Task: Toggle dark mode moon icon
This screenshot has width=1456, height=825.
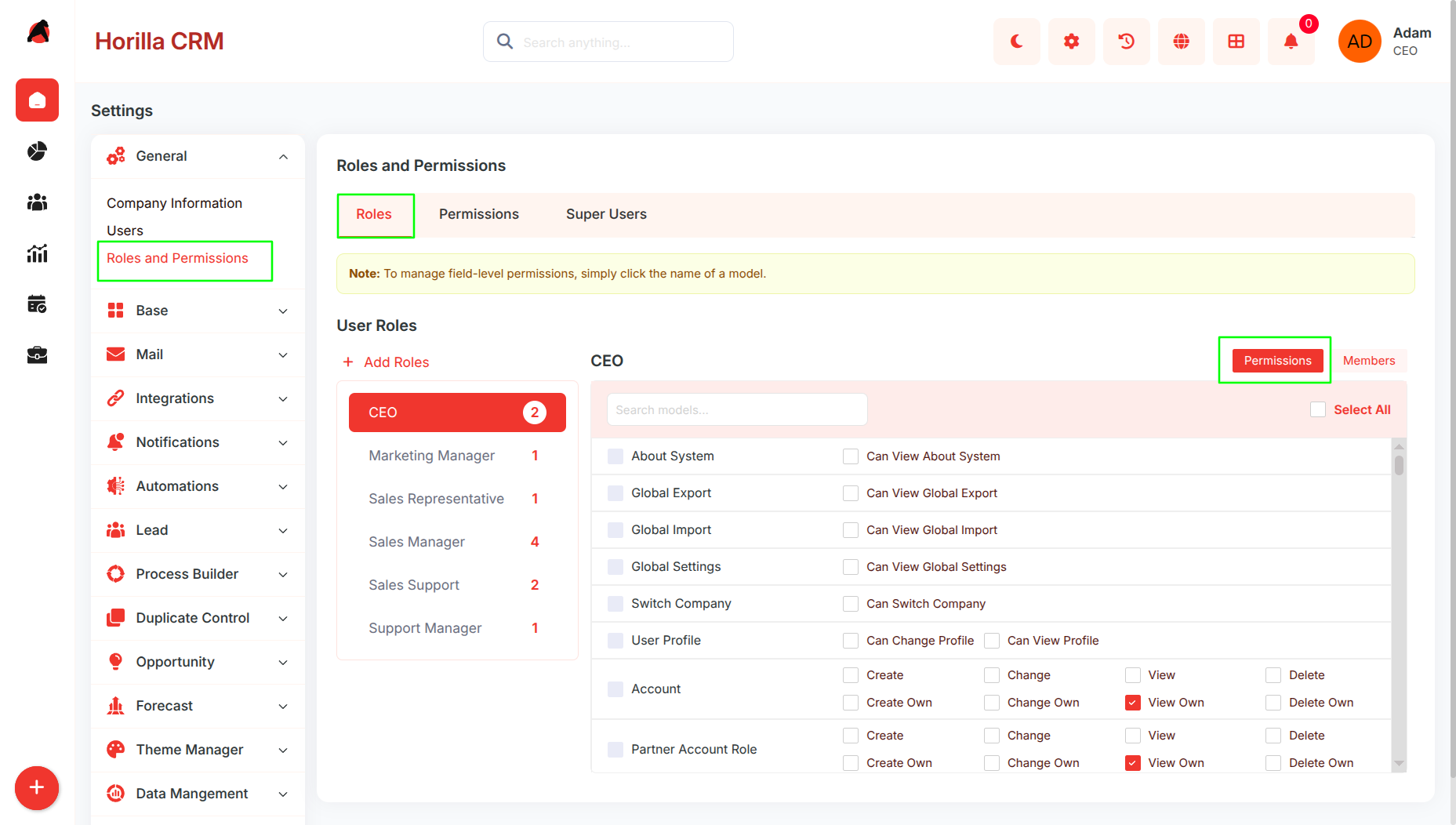Action: point(1016,42)
